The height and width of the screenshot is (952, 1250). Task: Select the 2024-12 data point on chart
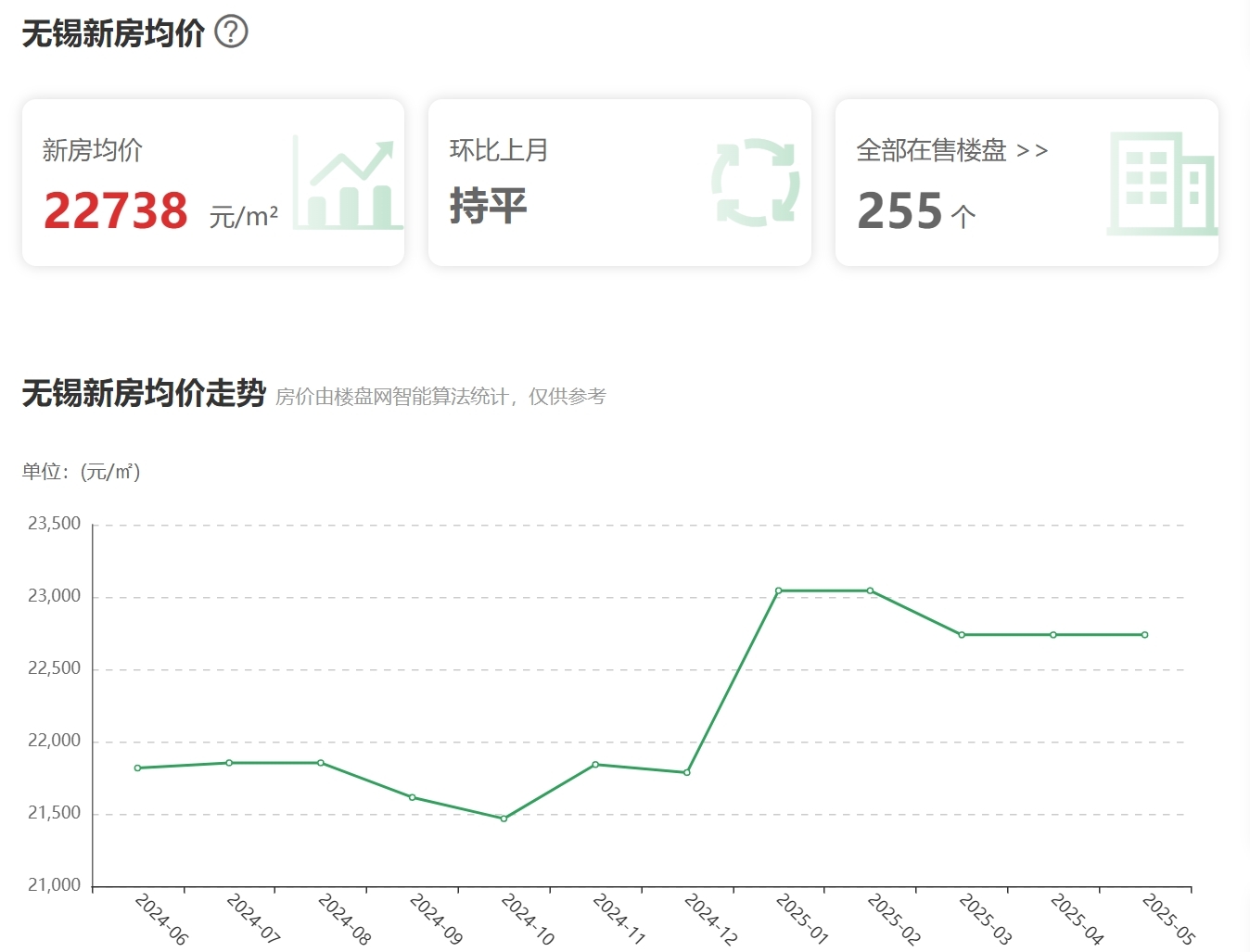pos(687,772)
